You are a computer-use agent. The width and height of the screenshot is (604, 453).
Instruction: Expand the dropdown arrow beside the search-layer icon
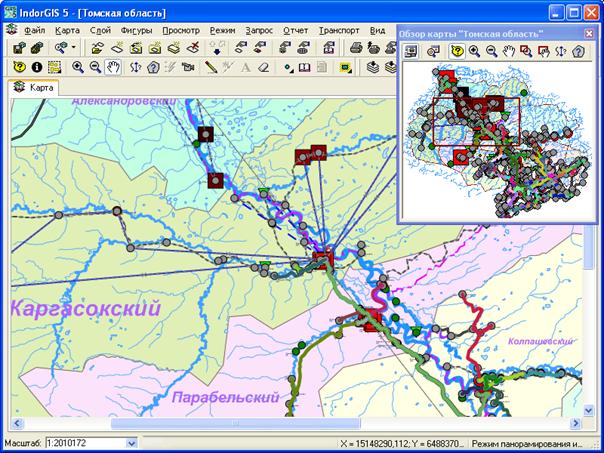[x=74, y=47]
